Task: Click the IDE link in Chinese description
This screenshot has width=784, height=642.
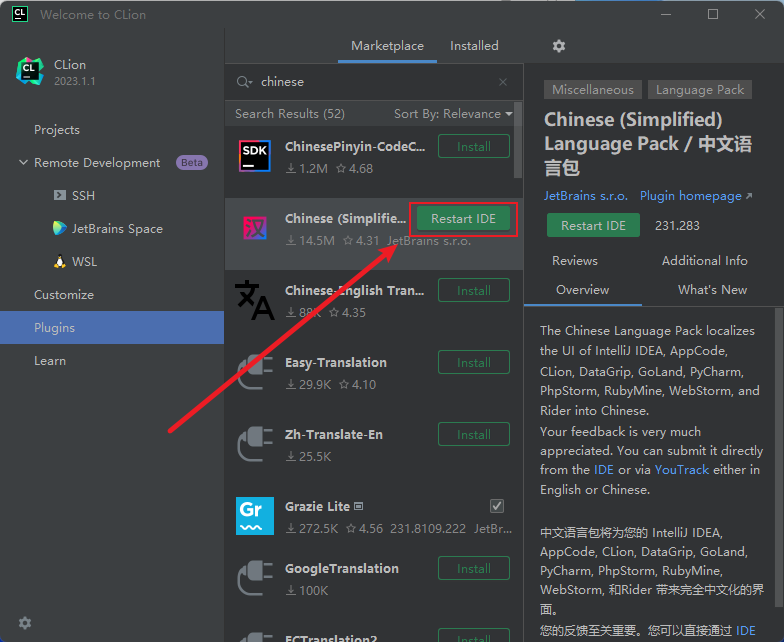Action: pyautogui.click(x=746, y=630)
